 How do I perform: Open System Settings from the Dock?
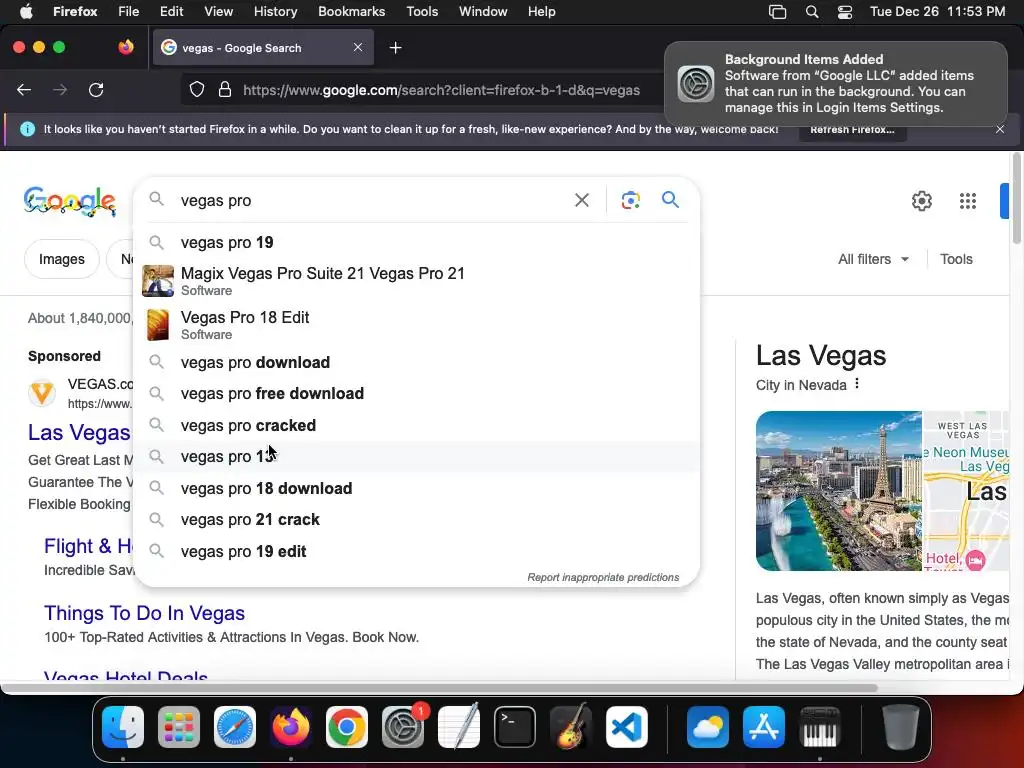click(403, 727)
